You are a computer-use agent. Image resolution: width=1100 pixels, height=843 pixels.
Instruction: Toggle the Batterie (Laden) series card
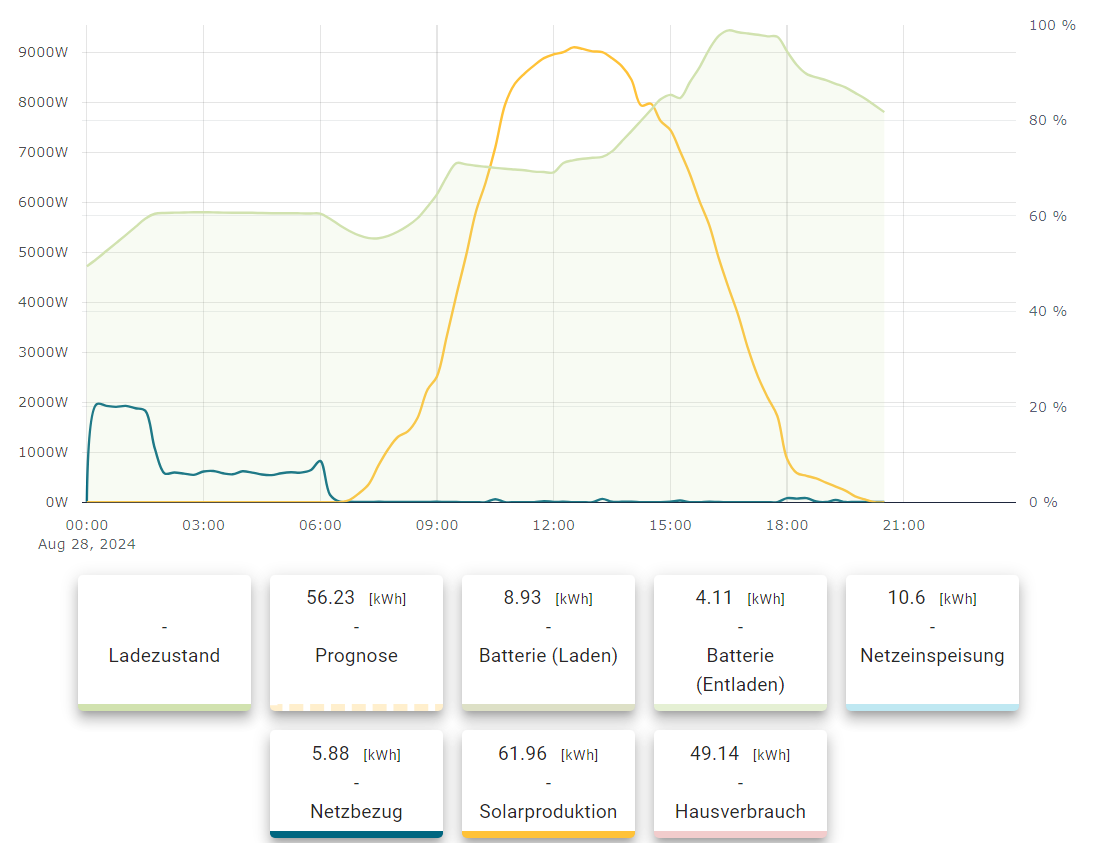pos(548,642)
